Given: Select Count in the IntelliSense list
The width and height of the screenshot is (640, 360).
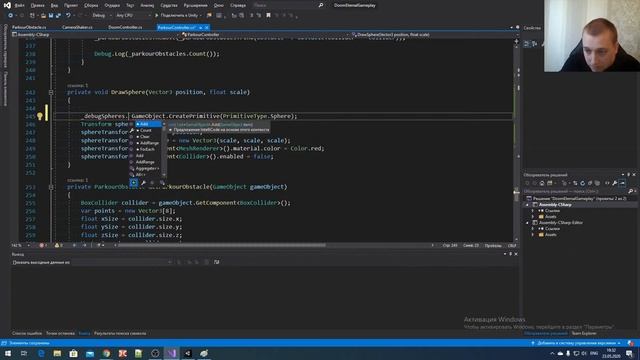Looking at the screenshot, I should [145, 130].
